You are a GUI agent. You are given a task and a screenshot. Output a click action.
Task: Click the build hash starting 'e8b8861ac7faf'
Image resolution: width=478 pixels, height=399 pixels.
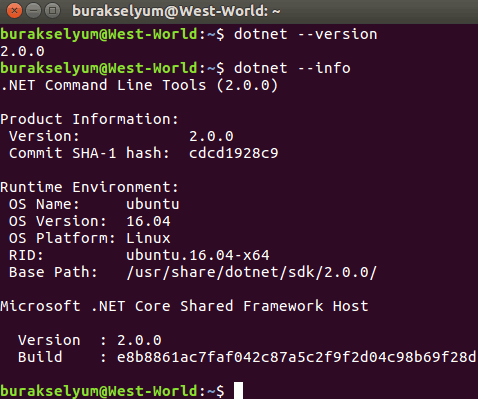tap(297, 357)
